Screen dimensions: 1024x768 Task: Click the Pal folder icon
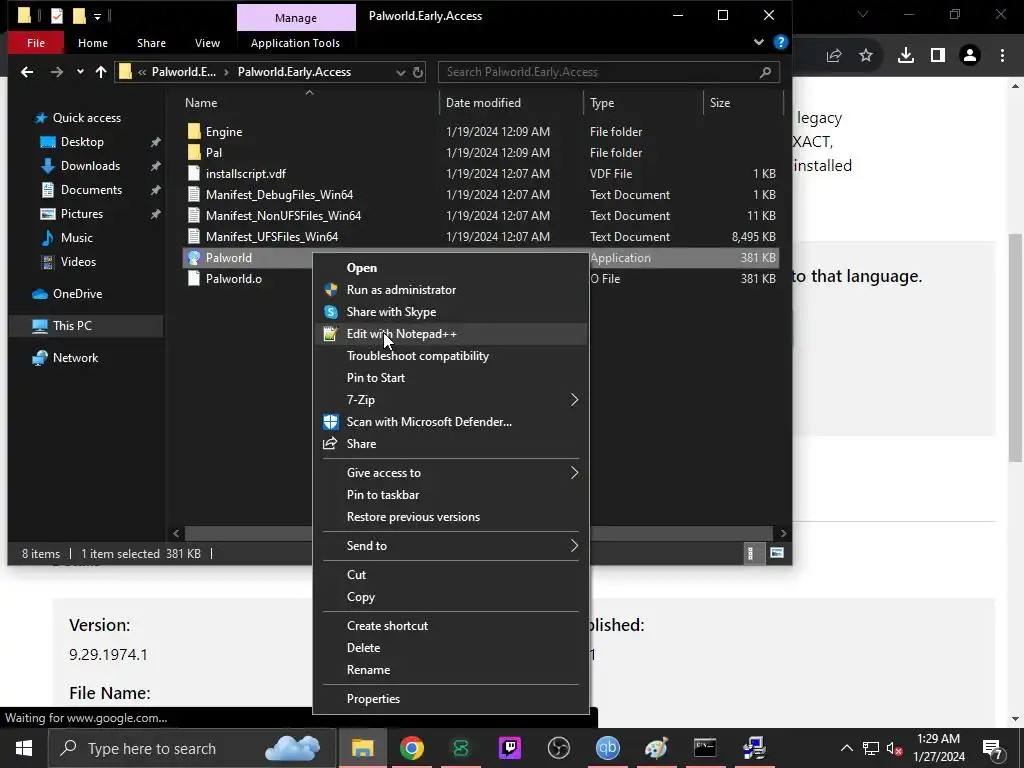point(193,152)
